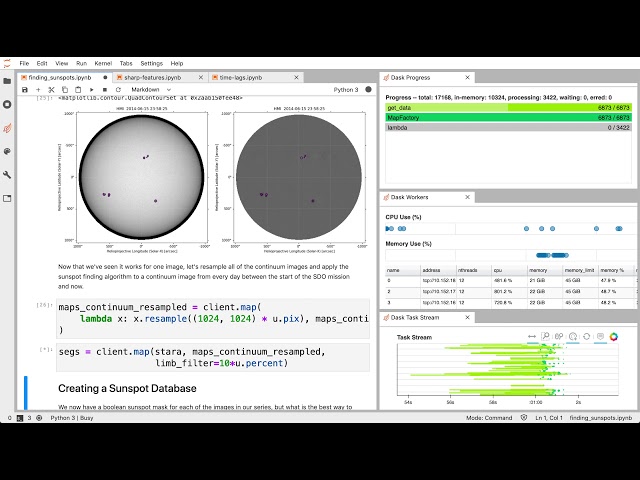
Task: Click the MapFactory progress bar
Action: [x=509, y=118]
